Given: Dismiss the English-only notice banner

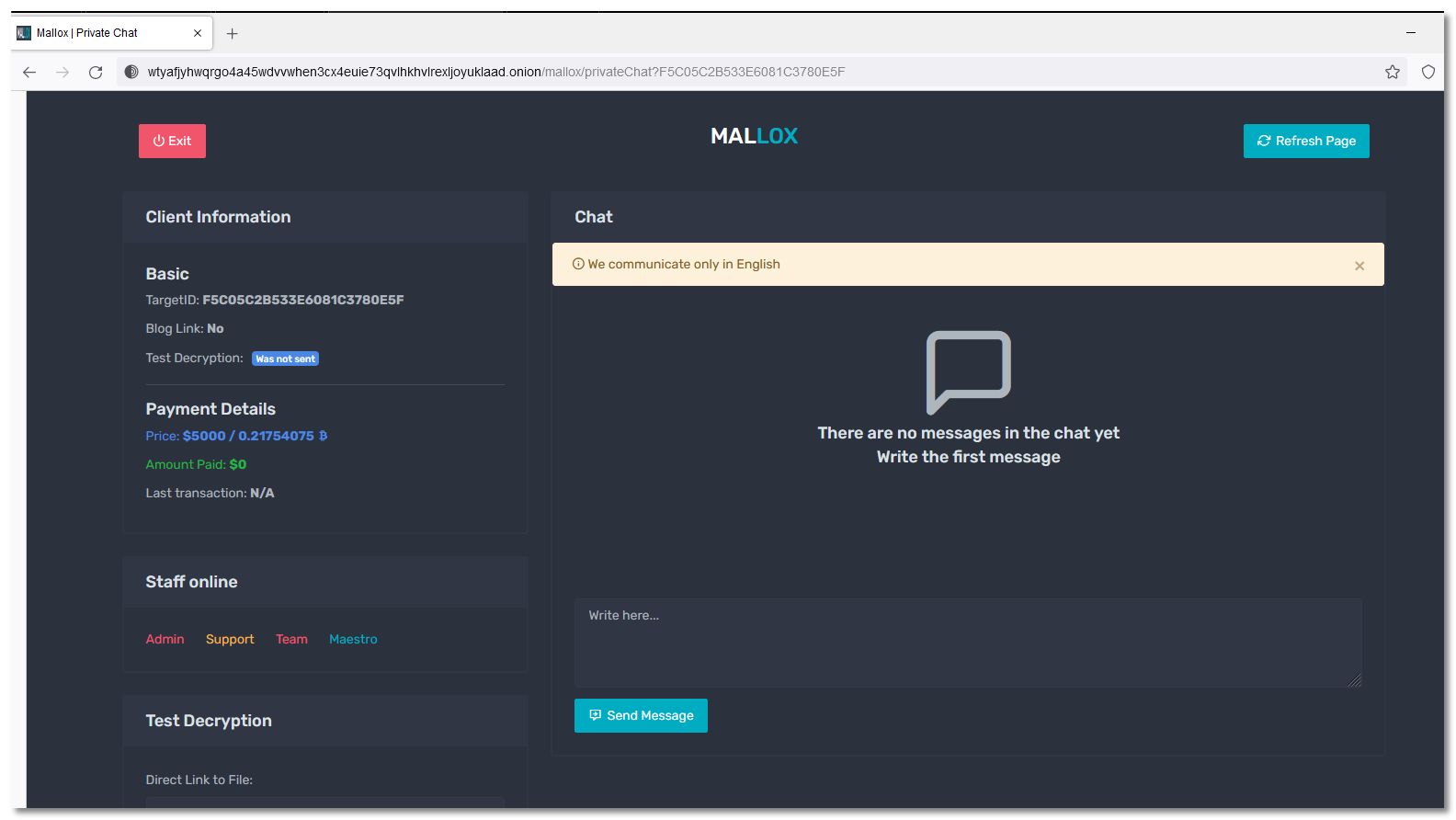Looking at the screenshot, I should coord(1359,266).
